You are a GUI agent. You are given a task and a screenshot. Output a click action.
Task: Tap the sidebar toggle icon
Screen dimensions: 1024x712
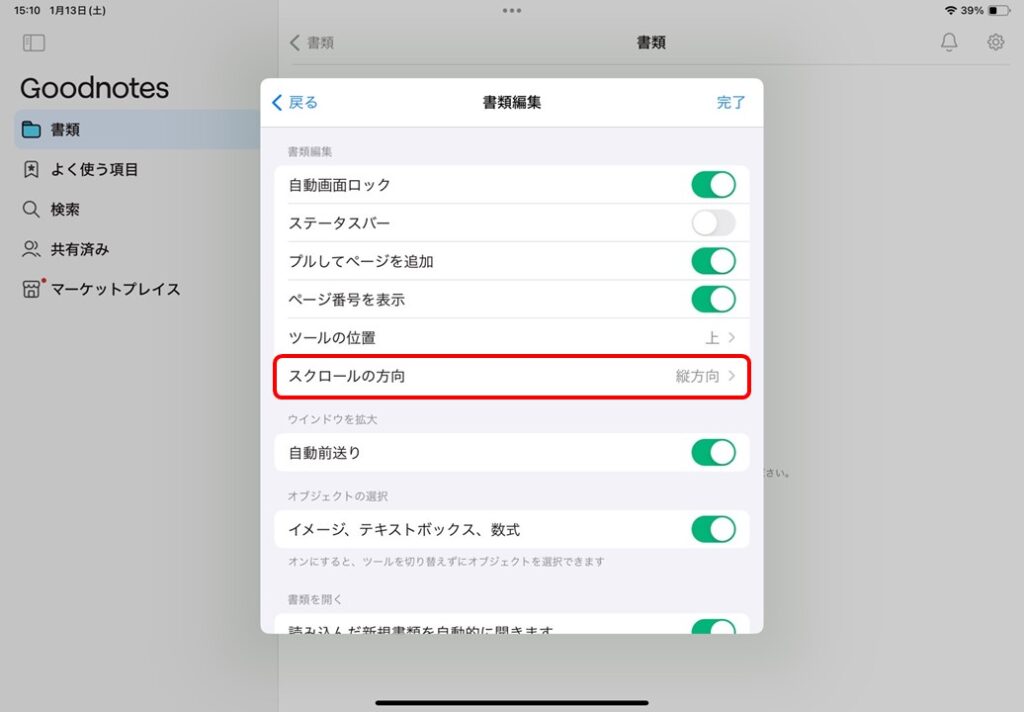tap(34, 43)
